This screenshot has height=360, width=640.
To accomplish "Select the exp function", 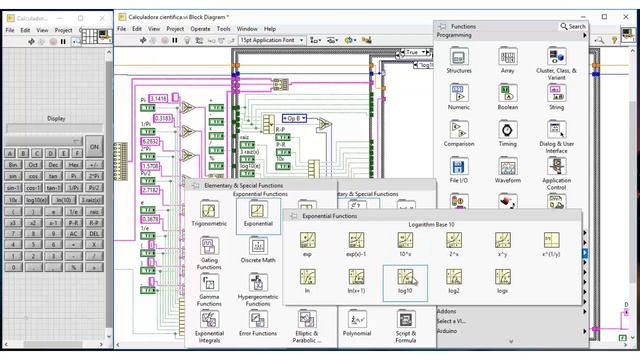I will point(307,244).
